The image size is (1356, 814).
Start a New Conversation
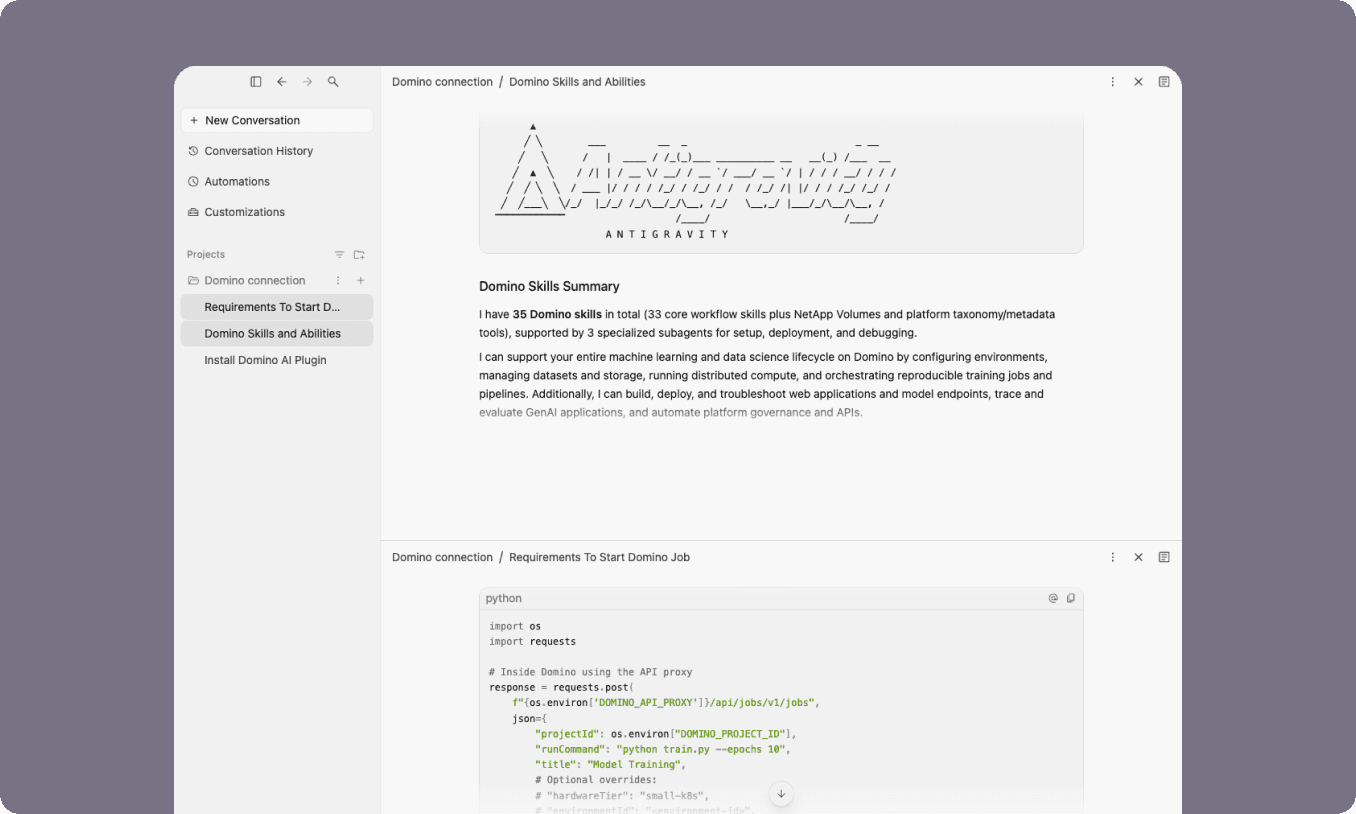tap(277, 120)
